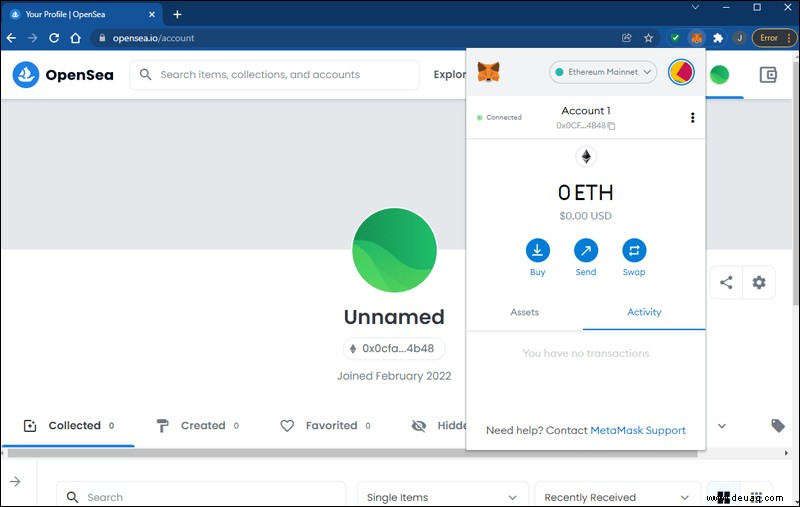
Task: Click the Unnamed profile name
Action: pos(394,317)
